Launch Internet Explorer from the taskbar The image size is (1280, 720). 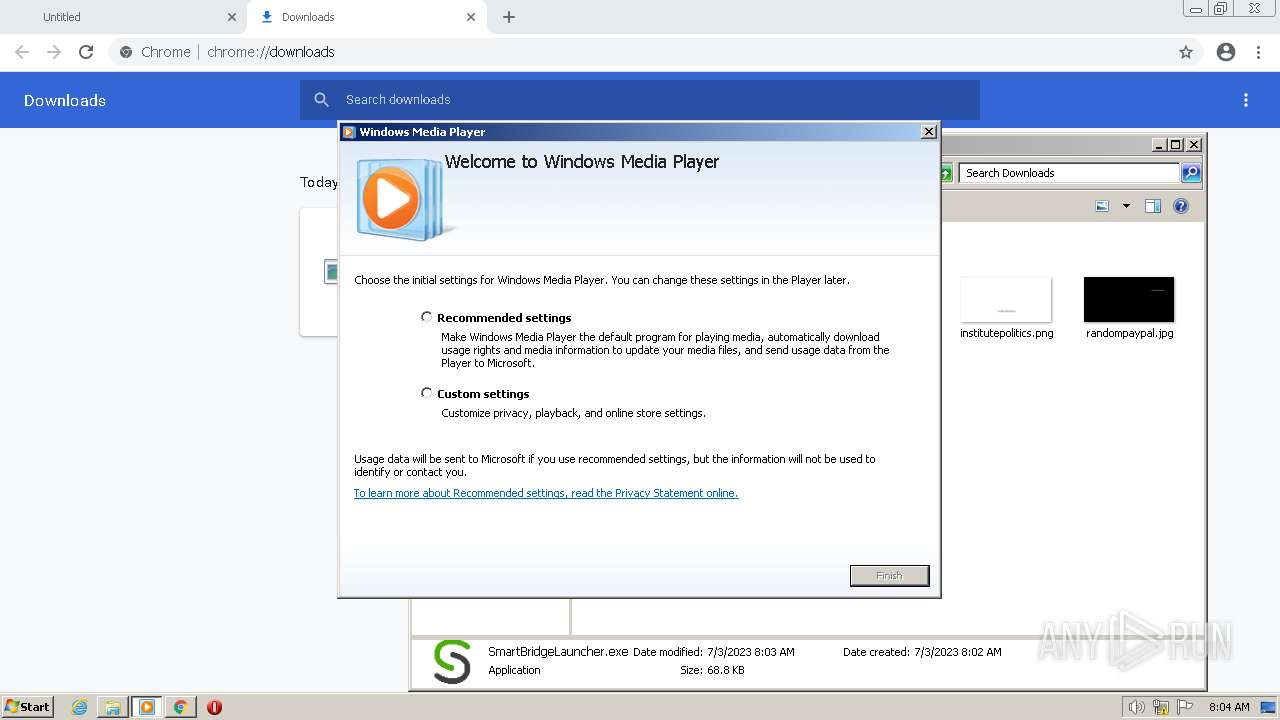pyautogui.click(x=80, y=707)
